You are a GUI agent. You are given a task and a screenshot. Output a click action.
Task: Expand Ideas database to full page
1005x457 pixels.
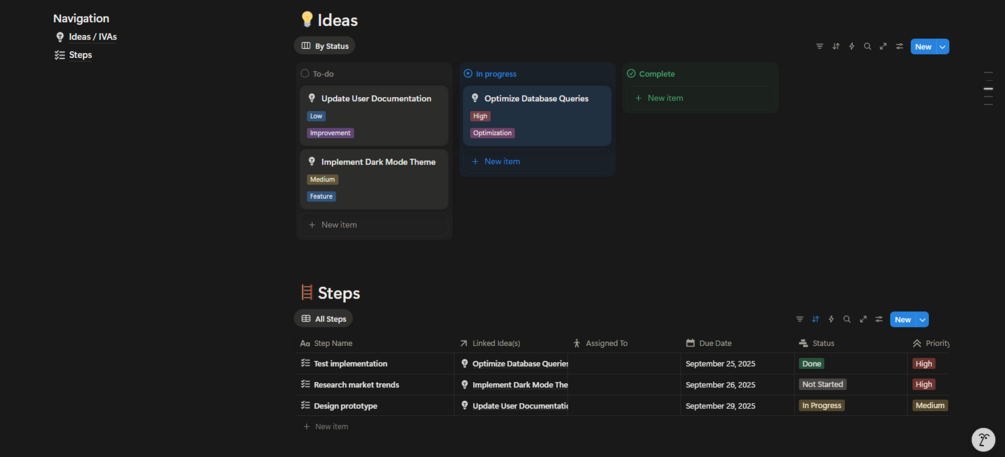point(883,46)
